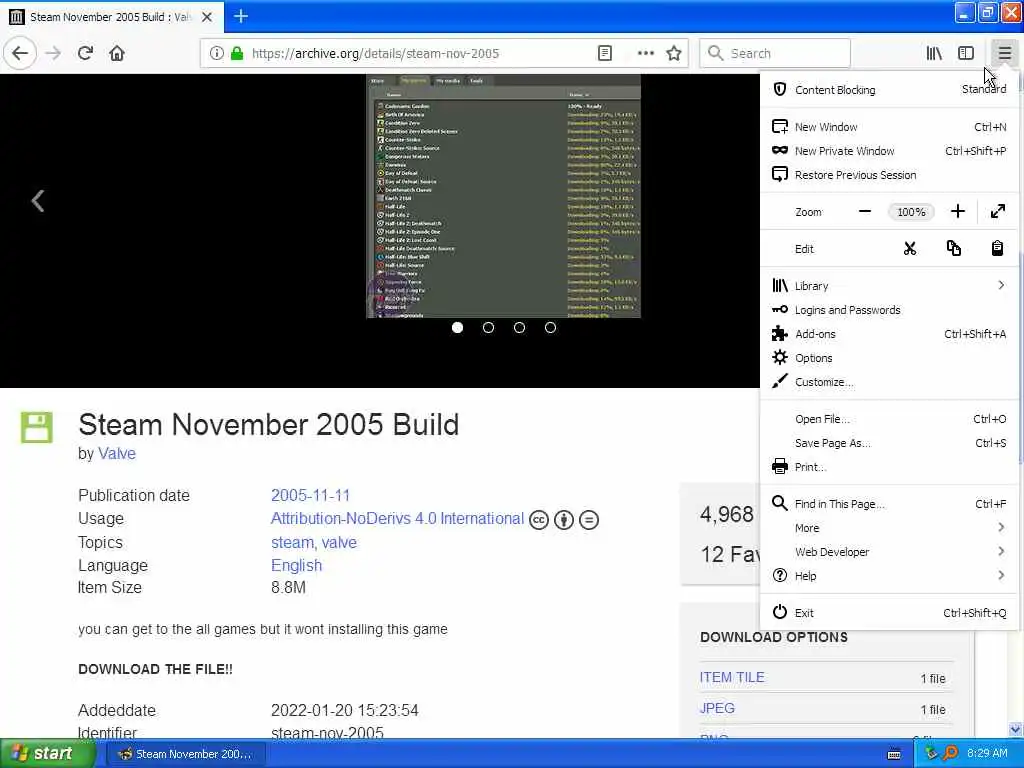Expand the Web Developer submenu
Image resolution: width=1024 pixels, height=768 pixels.
click(889, 552)
